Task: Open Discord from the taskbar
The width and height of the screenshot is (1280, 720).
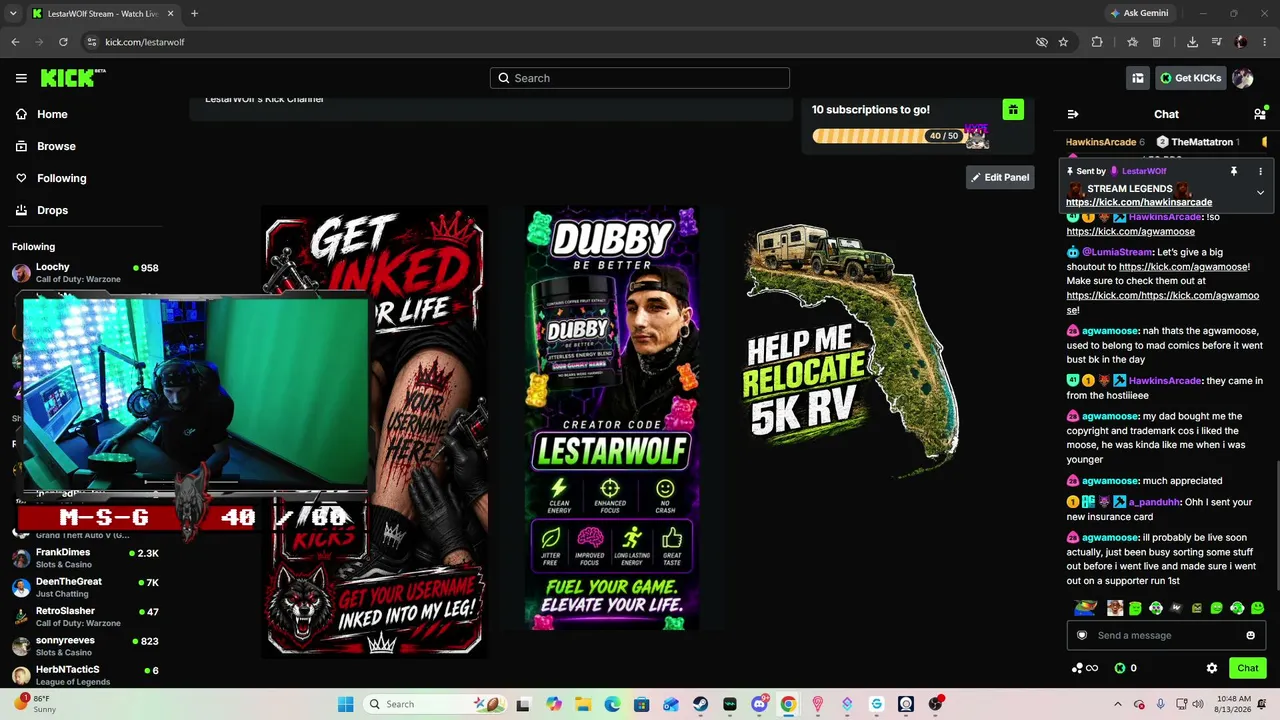Action: (x=759, y=704)
